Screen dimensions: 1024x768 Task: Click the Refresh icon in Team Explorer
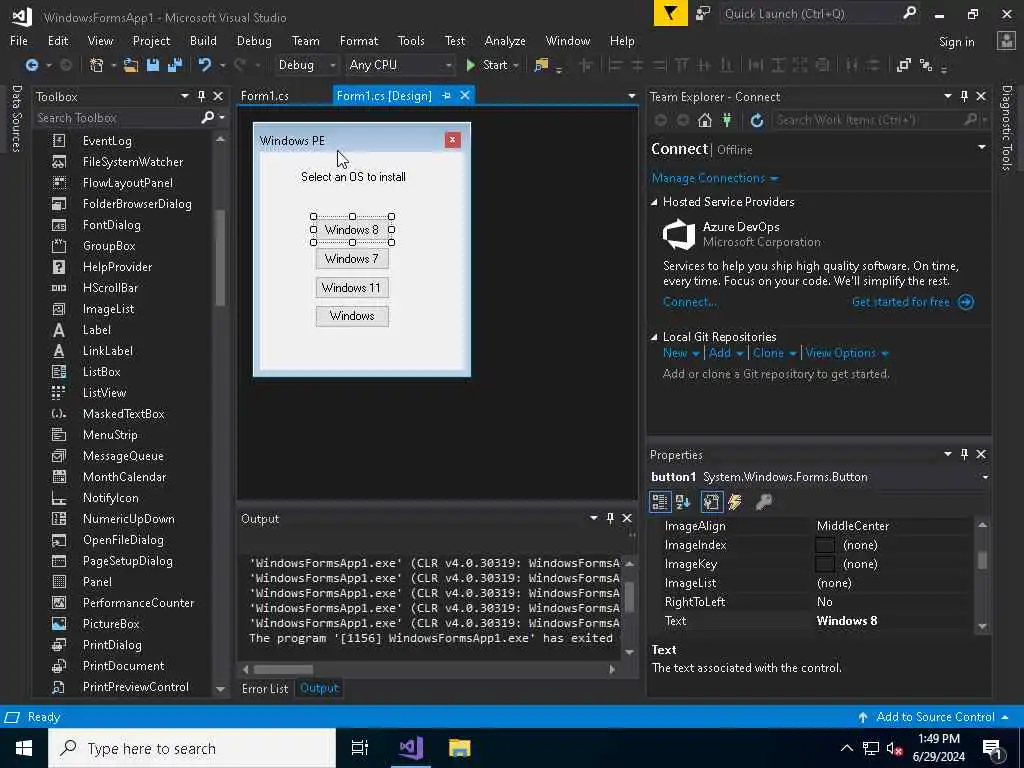click(x=757, y=120)
